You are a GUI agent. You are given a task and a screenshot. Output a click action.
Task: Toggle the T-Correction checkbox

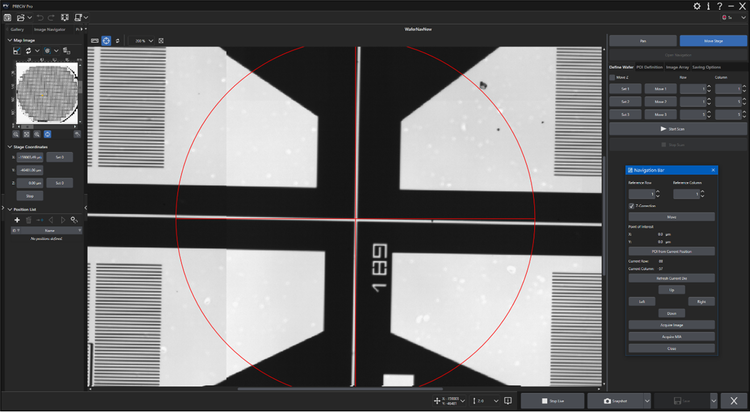click(631, 206)
